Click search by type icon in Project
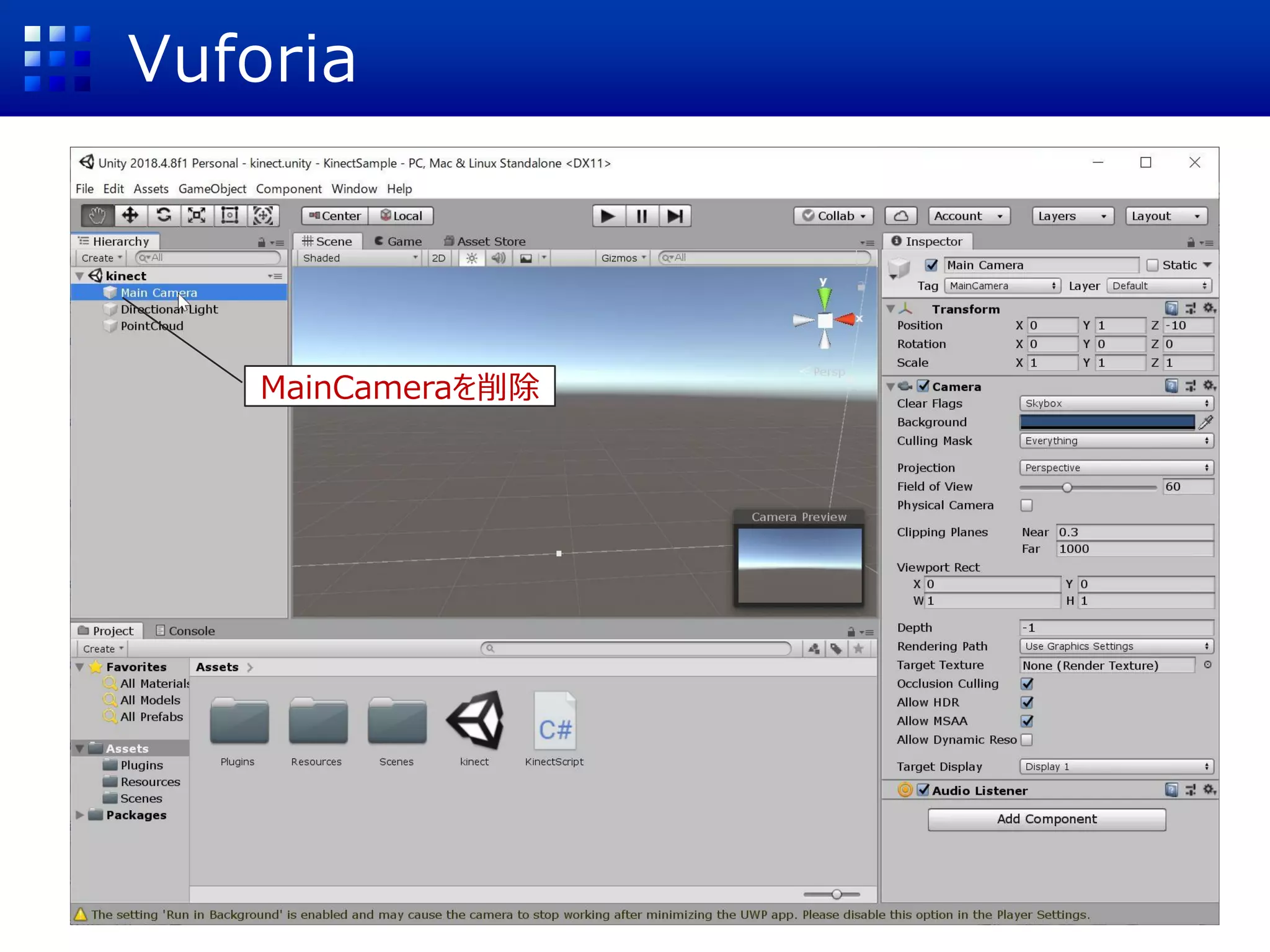 coord(814,649)
